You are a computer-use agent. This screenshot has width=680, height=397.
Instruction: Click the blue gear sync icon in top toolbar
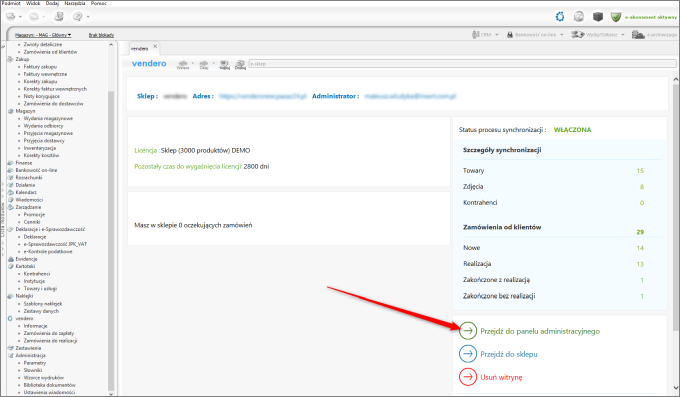(560, 16)
